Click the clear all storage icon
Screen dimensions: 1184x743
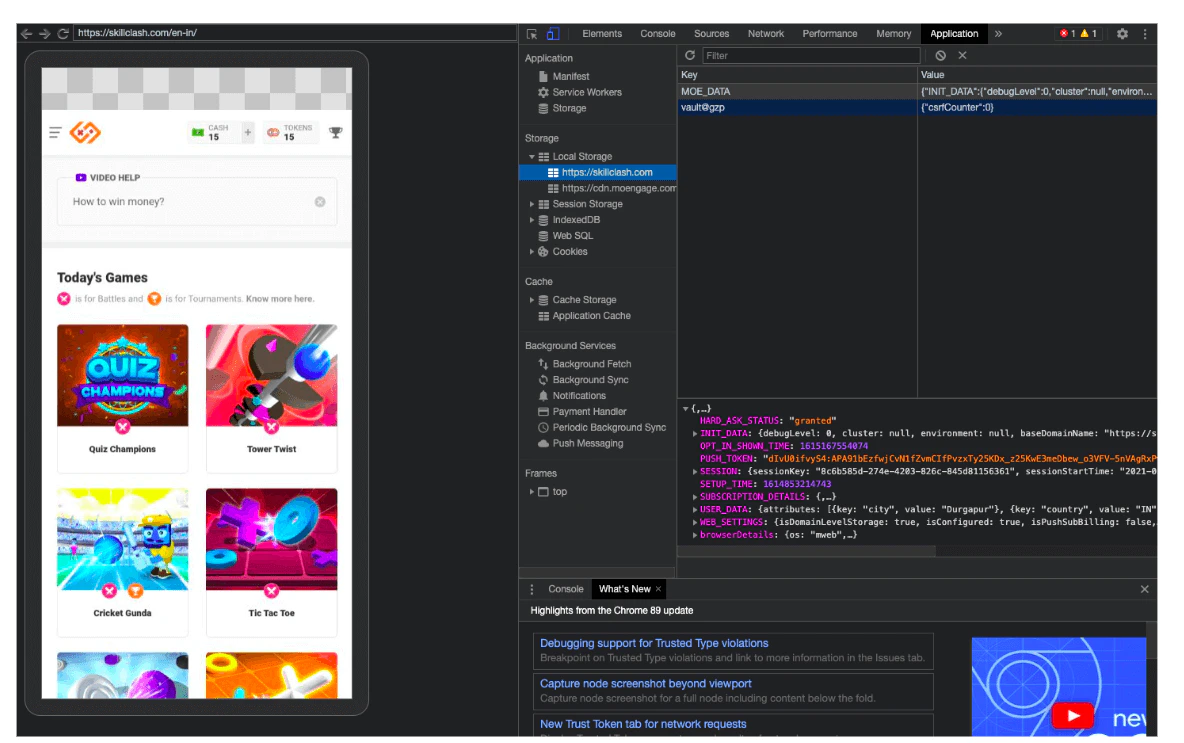coord(941,56)
